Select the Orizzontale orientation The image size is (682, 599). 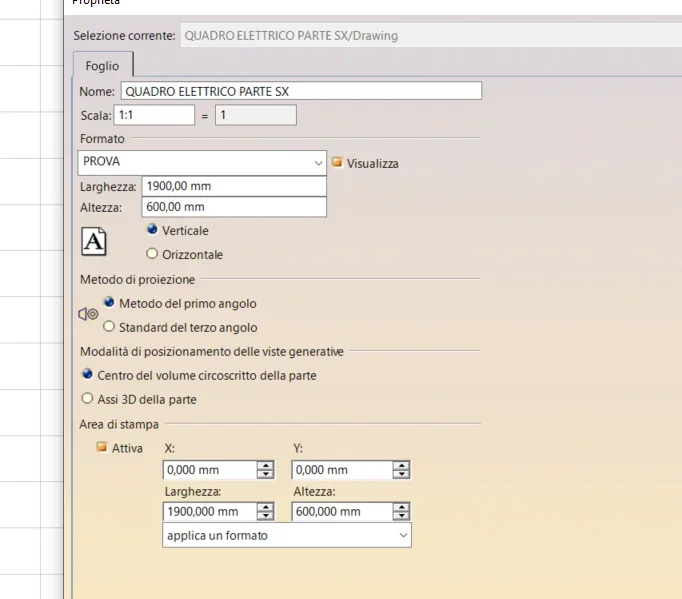tap(152, 253)
